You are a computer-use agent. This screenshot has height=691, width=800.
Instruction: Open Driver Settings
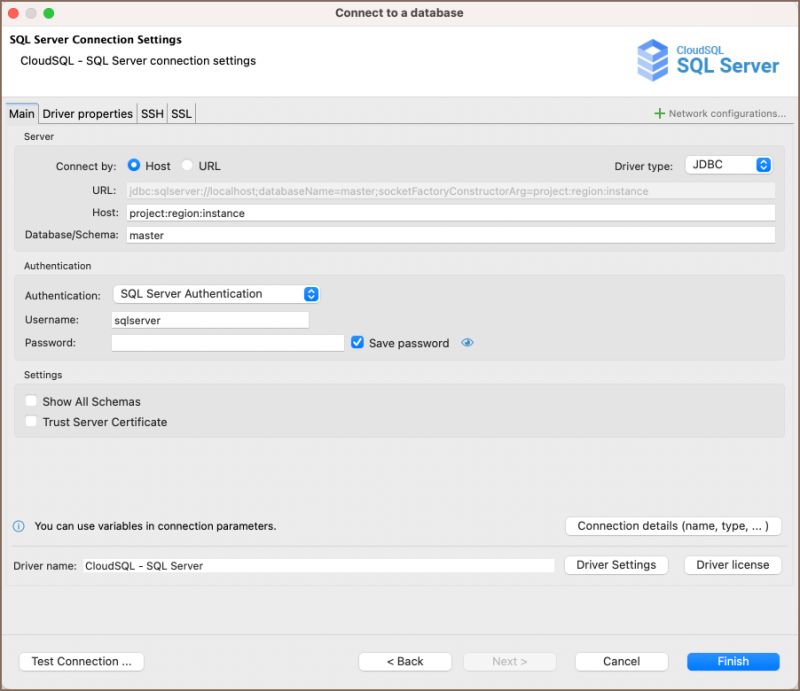(x=616, y=565)
